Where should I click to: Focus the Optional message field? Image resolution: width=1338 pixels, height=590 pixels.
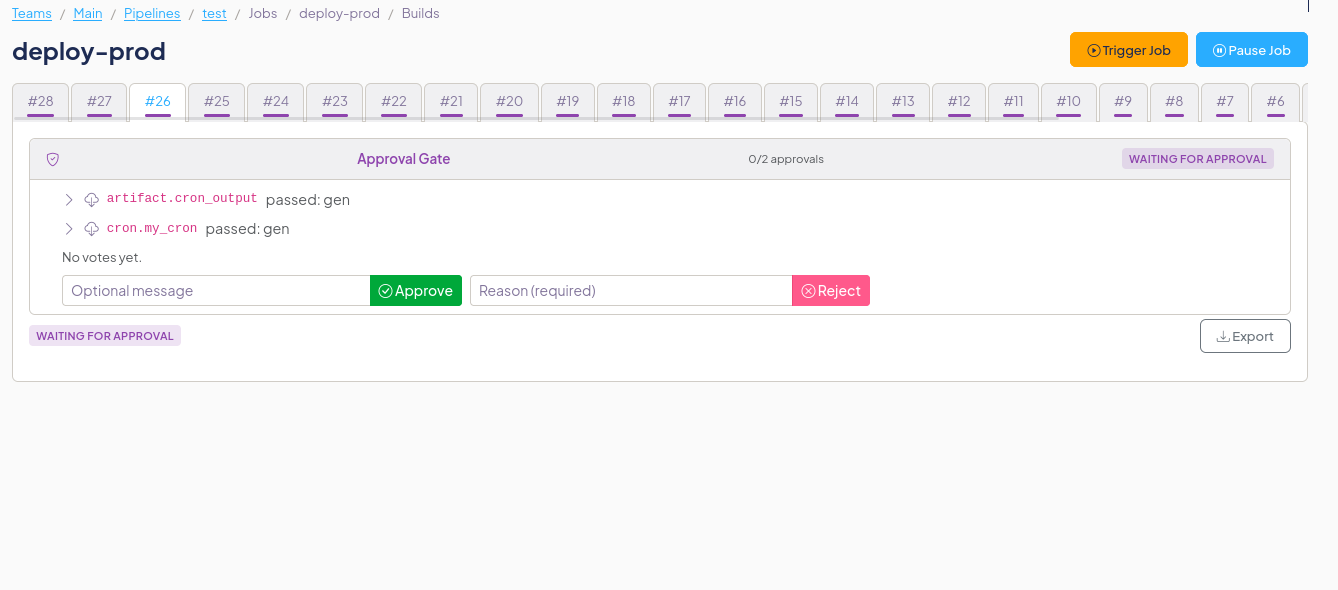tap(216, 291)
